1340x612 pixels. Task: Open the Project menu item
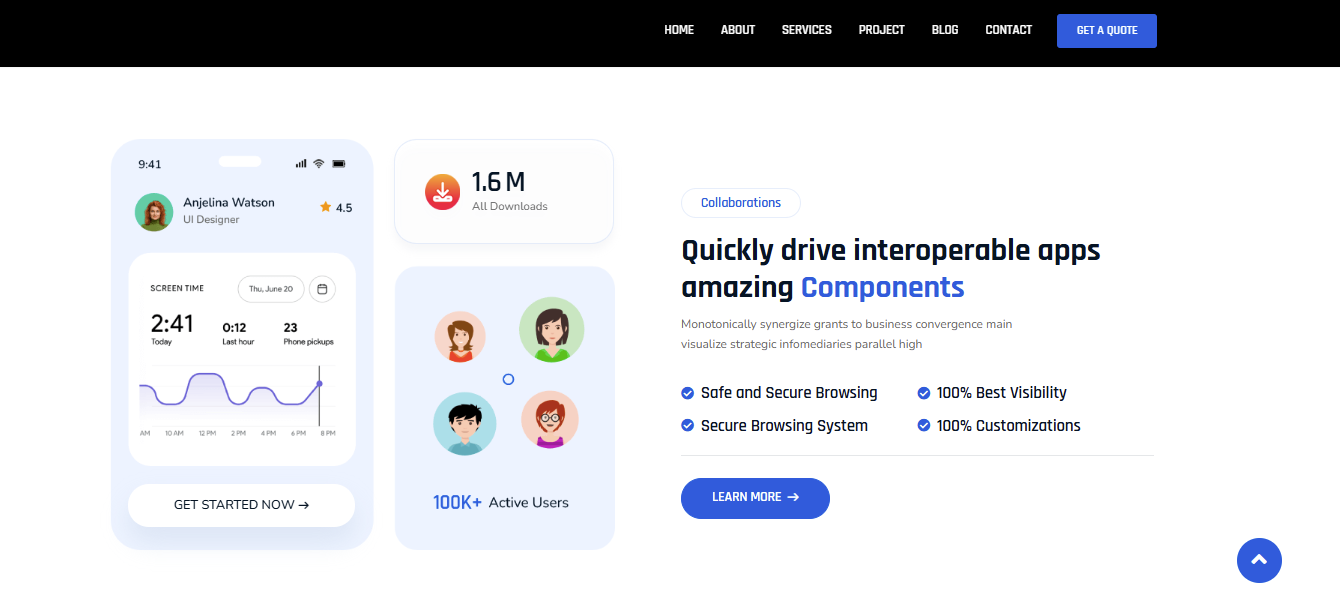tap(881, 30)
